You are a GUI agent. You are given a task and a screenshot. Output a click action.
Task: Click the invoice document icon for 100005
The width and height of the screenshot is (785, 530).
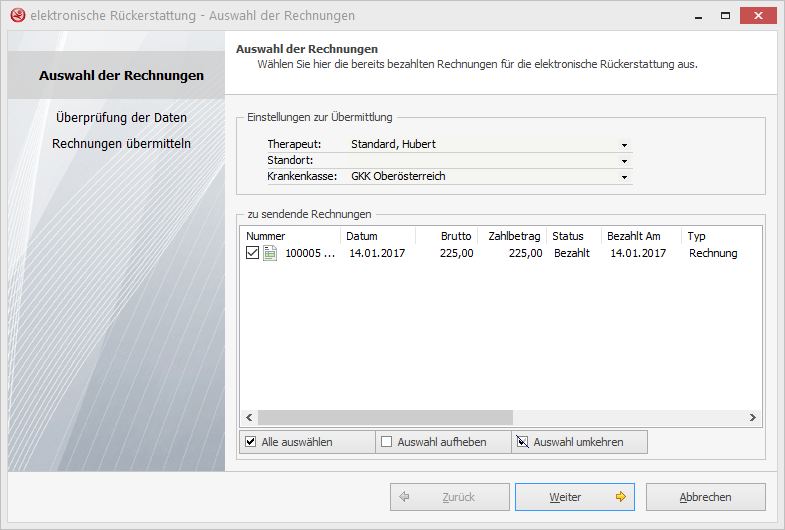click(x=270, y=254)
